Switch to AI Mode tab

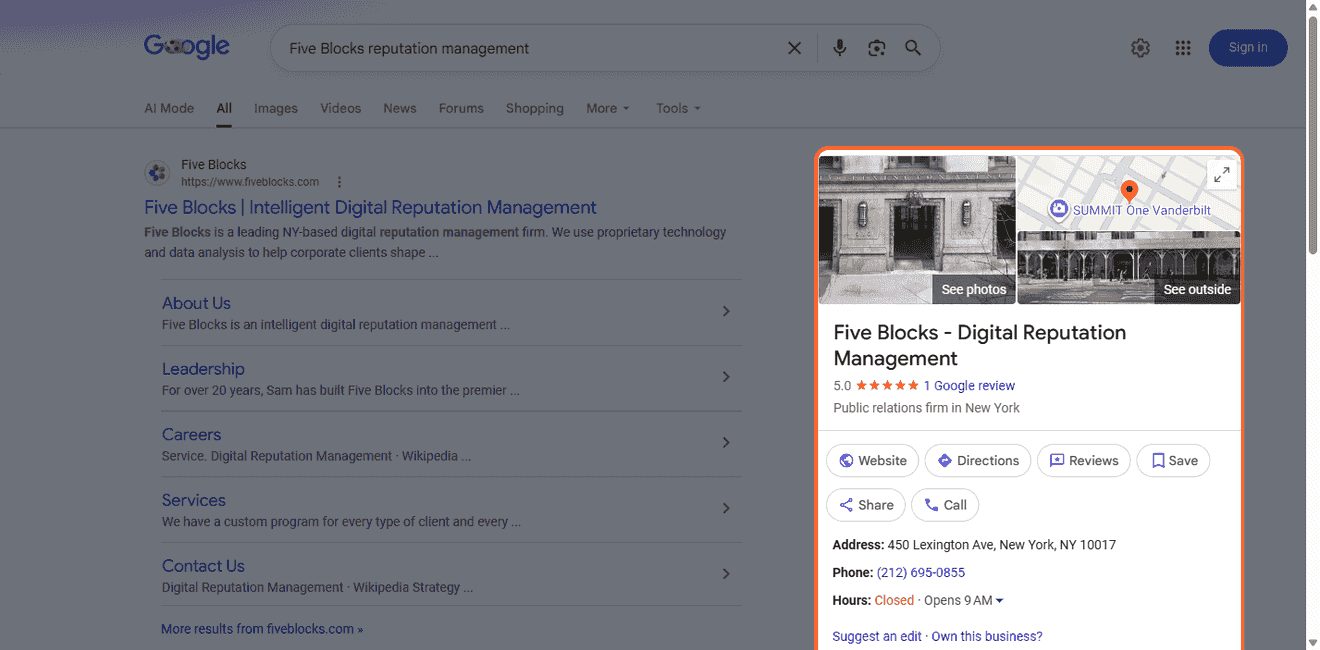tap(169, 108)
